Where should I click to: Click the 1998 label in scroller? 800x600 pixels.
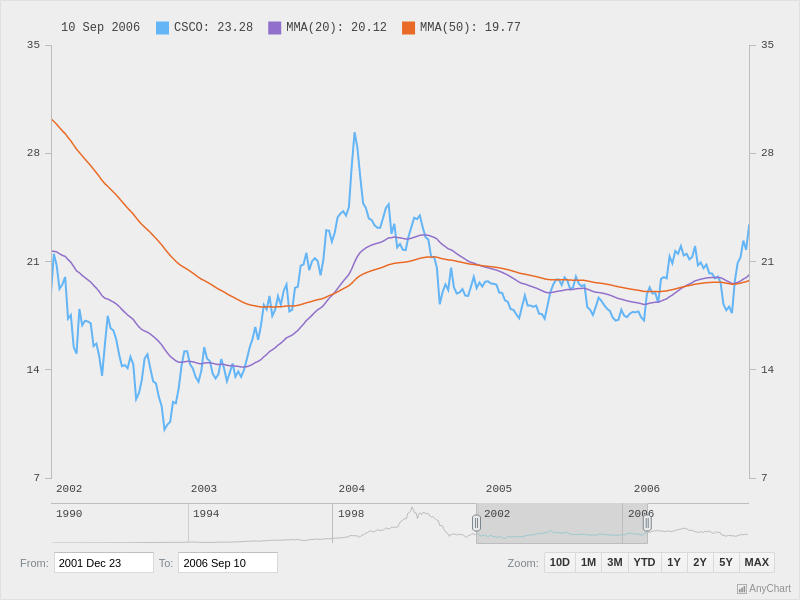click(x=351, y=514)
